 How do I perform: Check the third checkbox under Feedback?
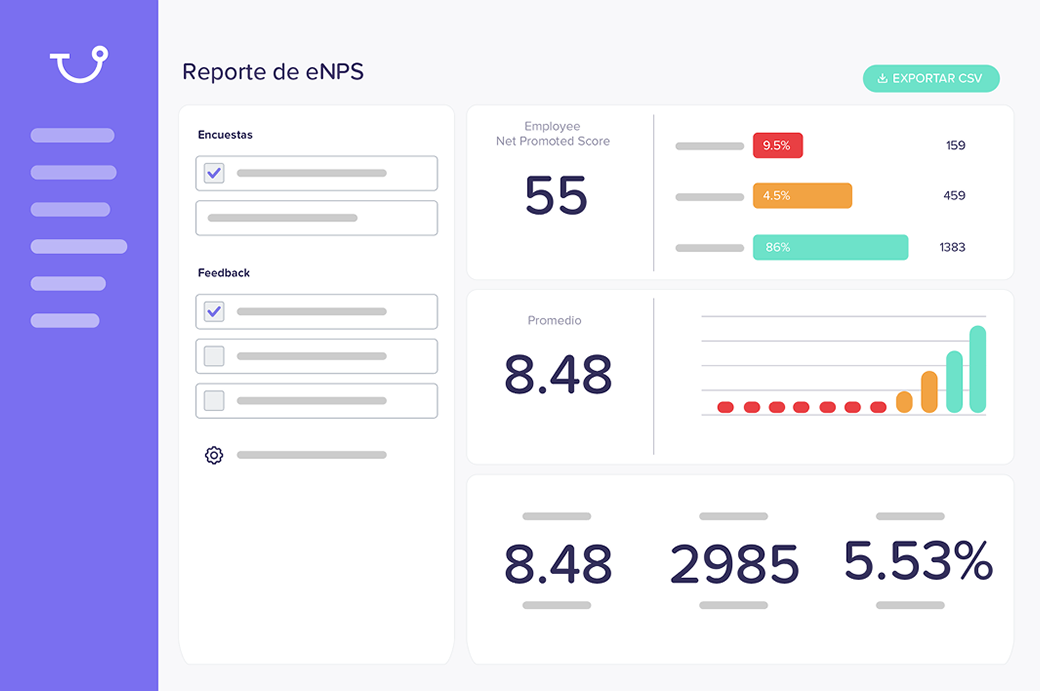214,400
